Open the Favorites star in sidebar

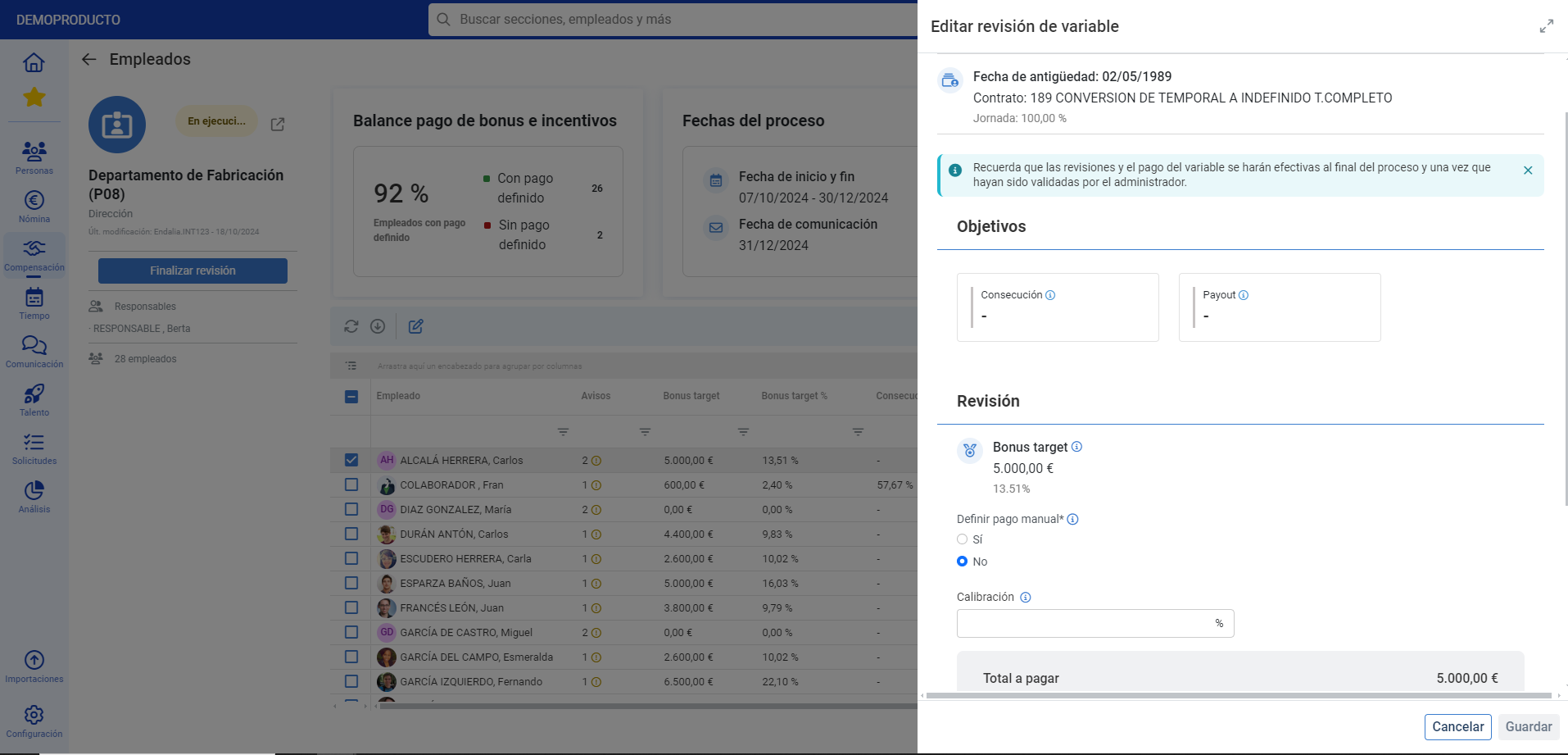(x=34, y=97)
